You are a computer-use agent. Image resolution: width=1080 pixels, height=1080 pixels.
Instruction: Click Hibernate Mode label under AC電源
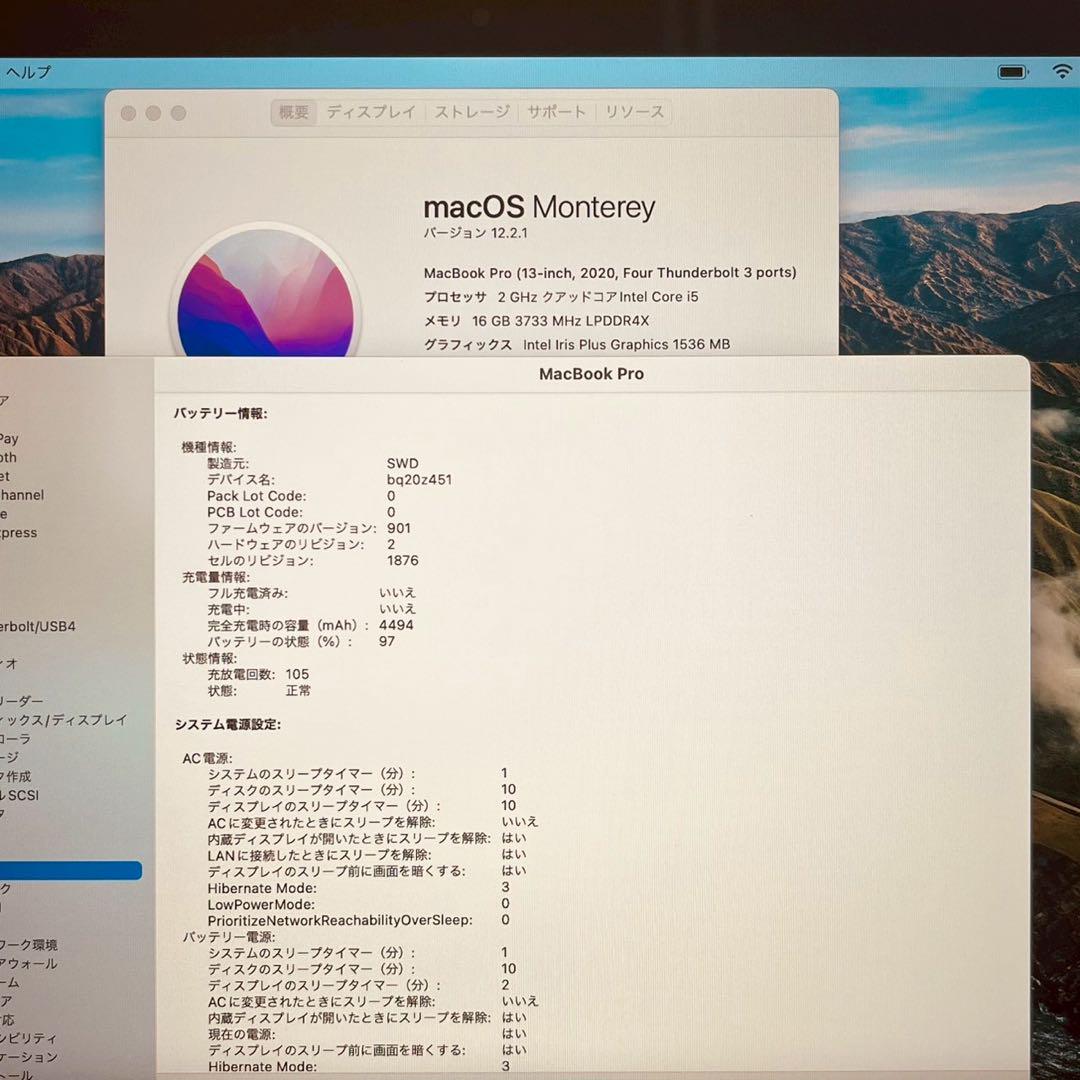point(262,889)
